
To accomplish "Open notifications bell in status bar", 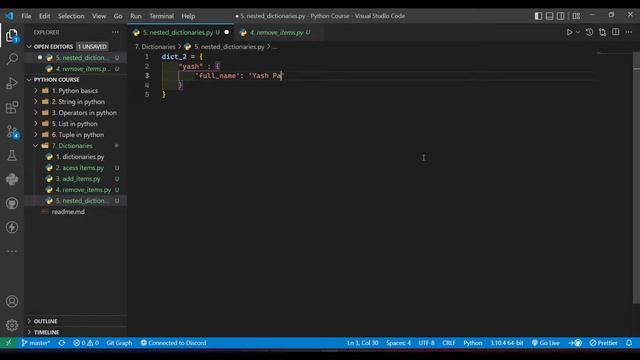I will (629, 343).
